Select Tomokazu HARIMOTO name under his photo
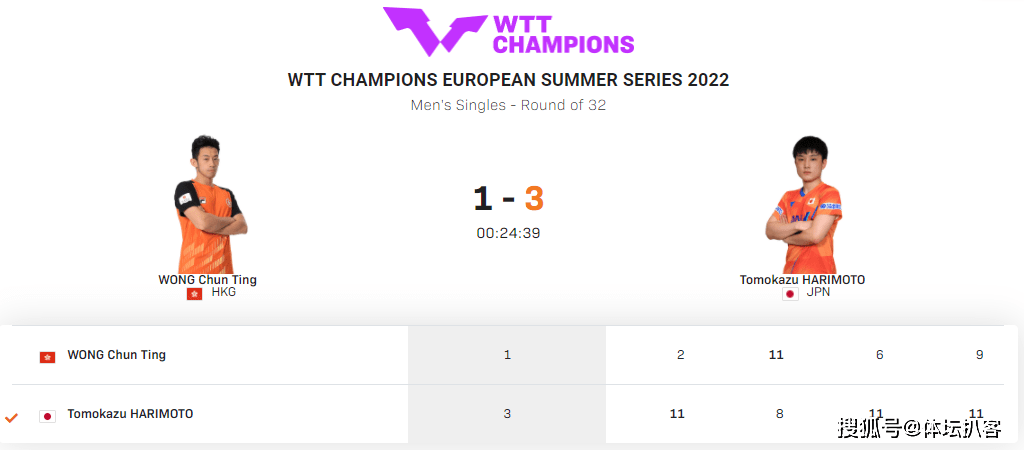 [802, 280]
